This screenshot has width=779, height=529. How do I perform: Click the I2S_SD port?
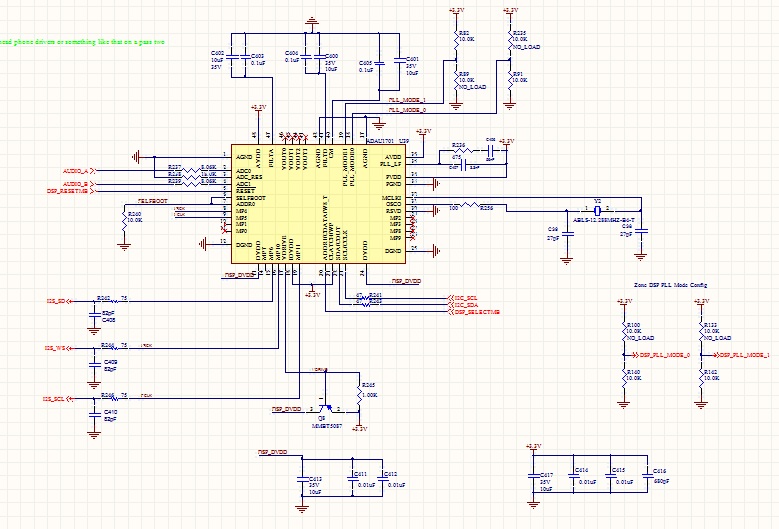[59, 301]
